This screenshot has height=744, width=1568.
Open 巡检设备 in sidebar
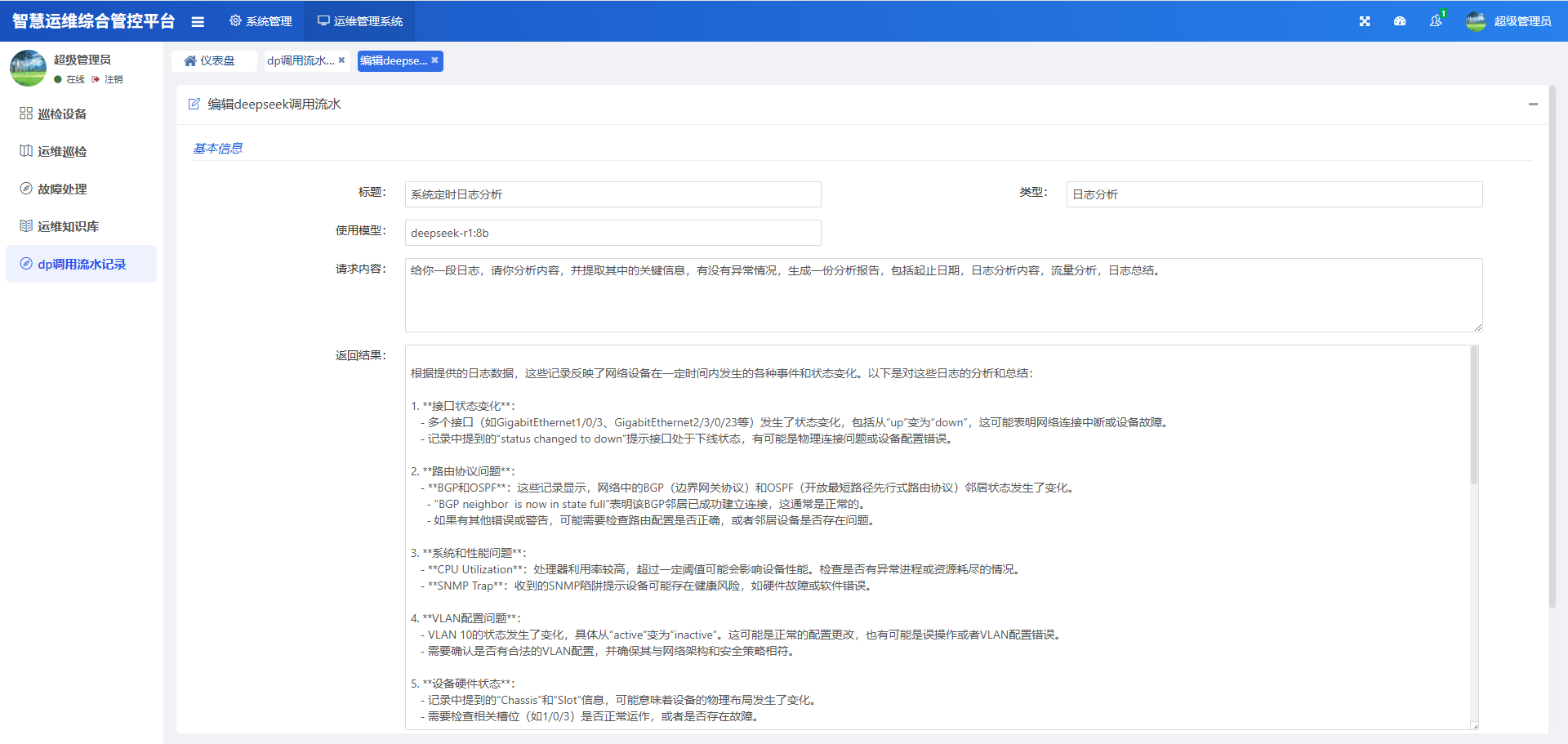(62, 114)
